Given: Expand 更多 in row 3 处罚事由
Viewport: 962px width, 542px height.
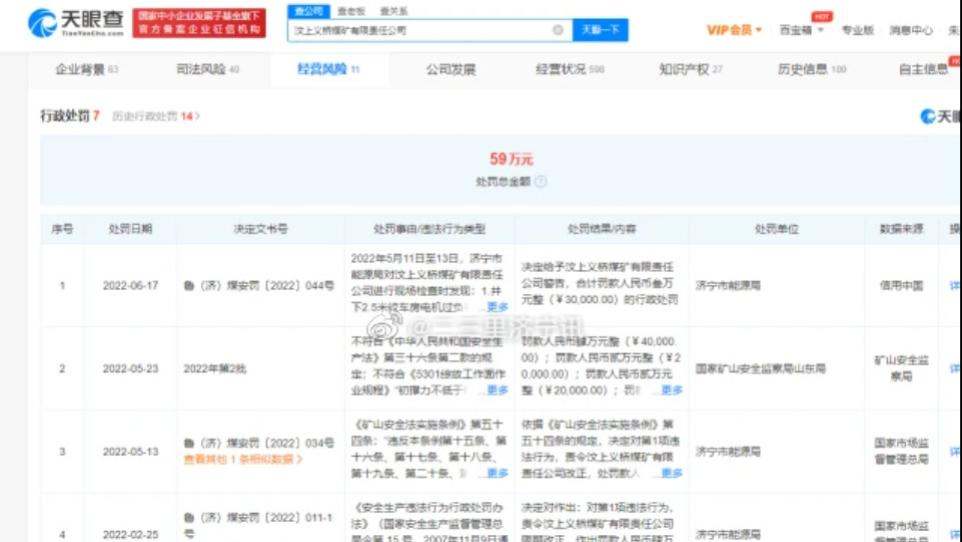Looking at the screenshot, I should point(497,473).
